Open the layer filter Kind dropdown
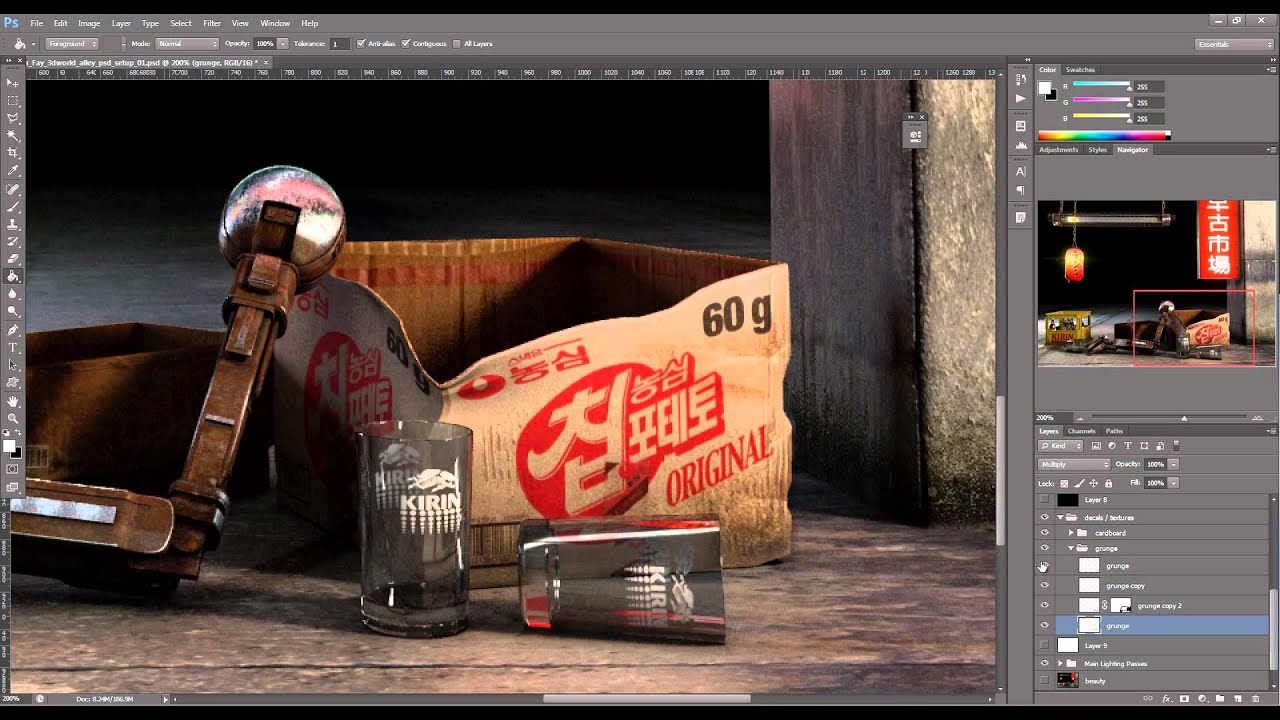The height and width of the screenshot is (720, 1280). [1062, 446]
